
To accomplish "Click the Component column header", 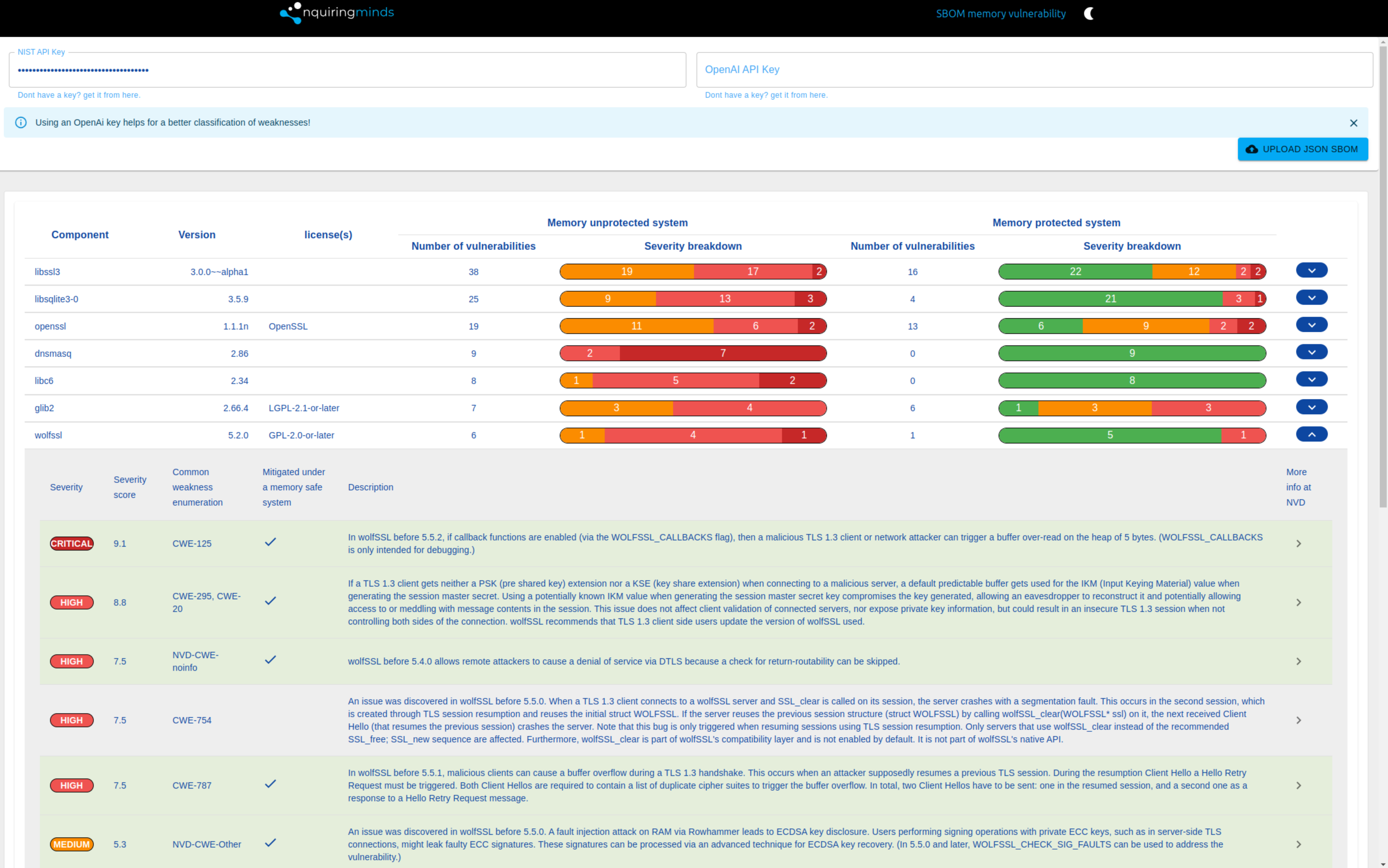I will tap(80, 235).
